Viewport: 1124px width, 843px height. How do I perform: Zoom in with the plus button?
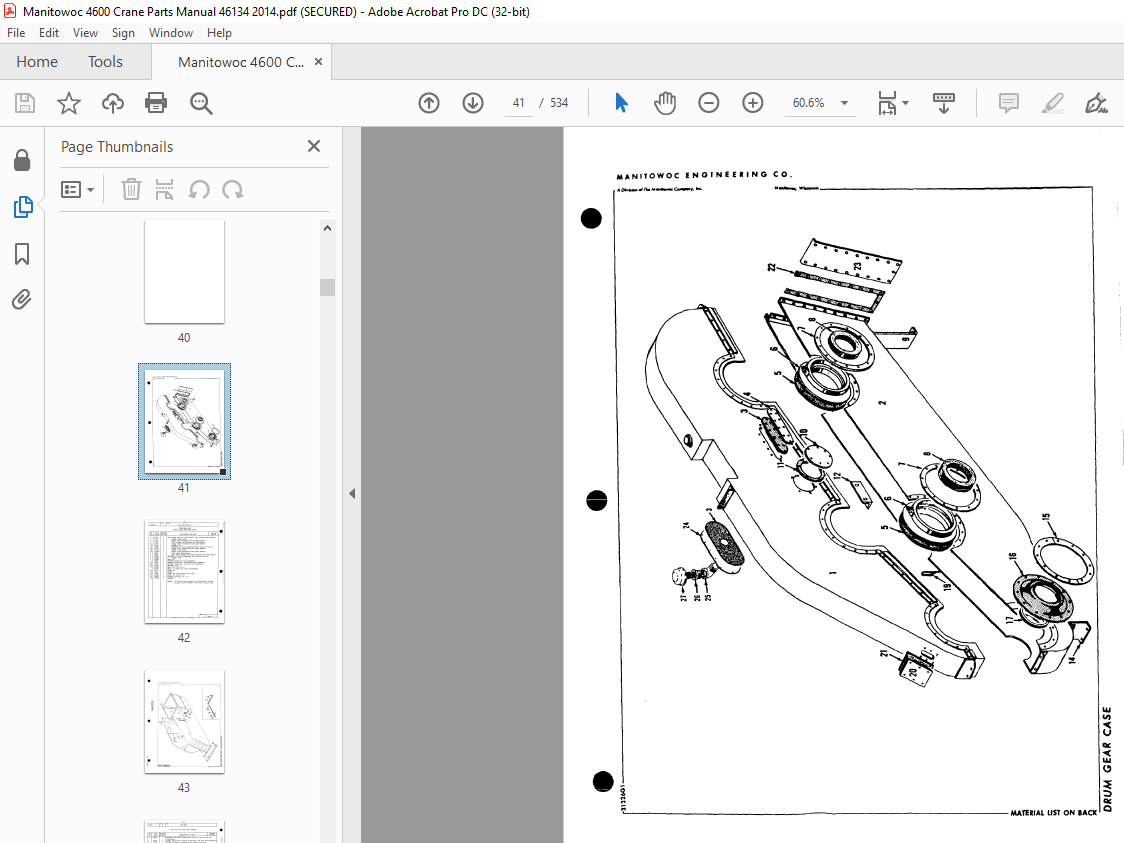pos(753,103)
